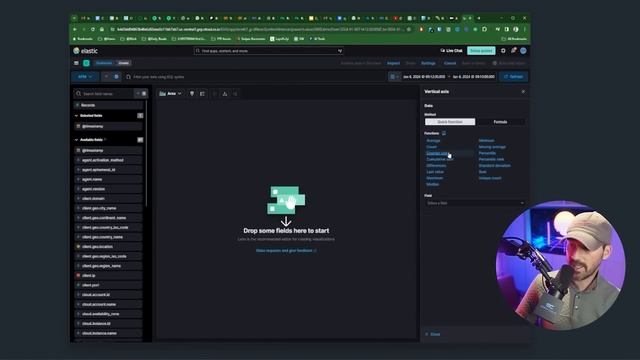Viewport: 640px width, 360px height.
Task: Click the green space avatar icon
Action: [x=86, y=63]
